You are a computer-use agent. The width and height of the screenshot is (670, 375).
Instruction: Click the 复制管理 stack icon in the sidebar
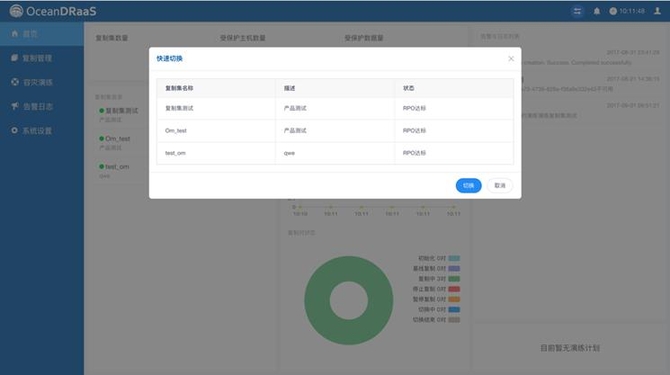coord(15,58)
